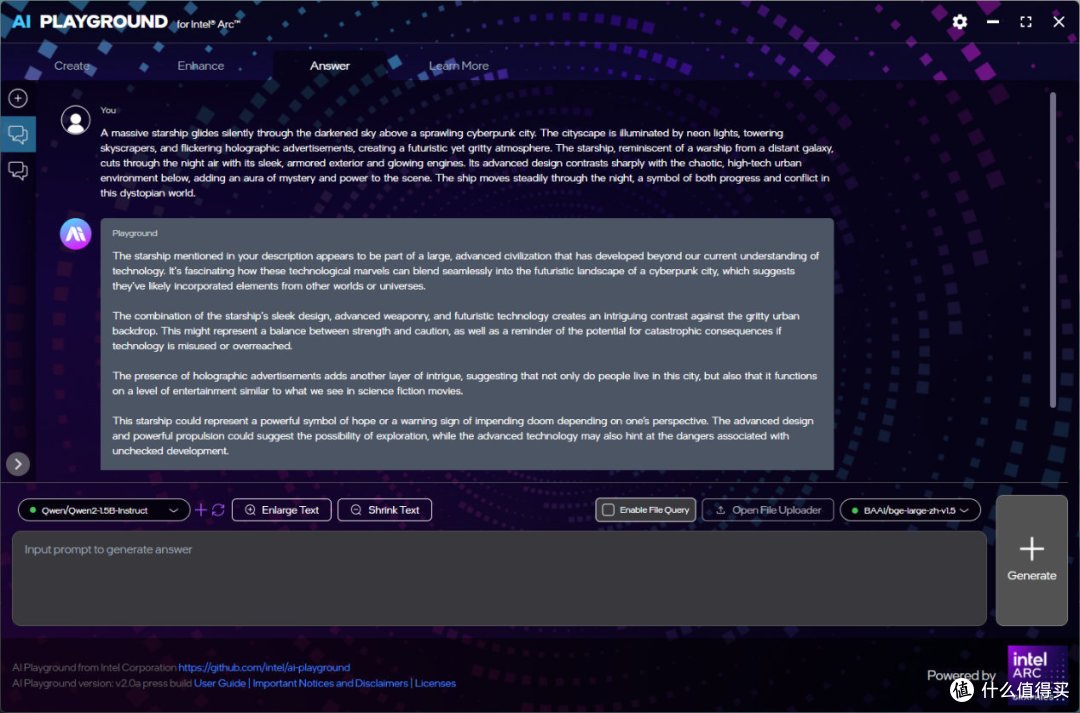Click the 'You' sender label

coord(108,110)
